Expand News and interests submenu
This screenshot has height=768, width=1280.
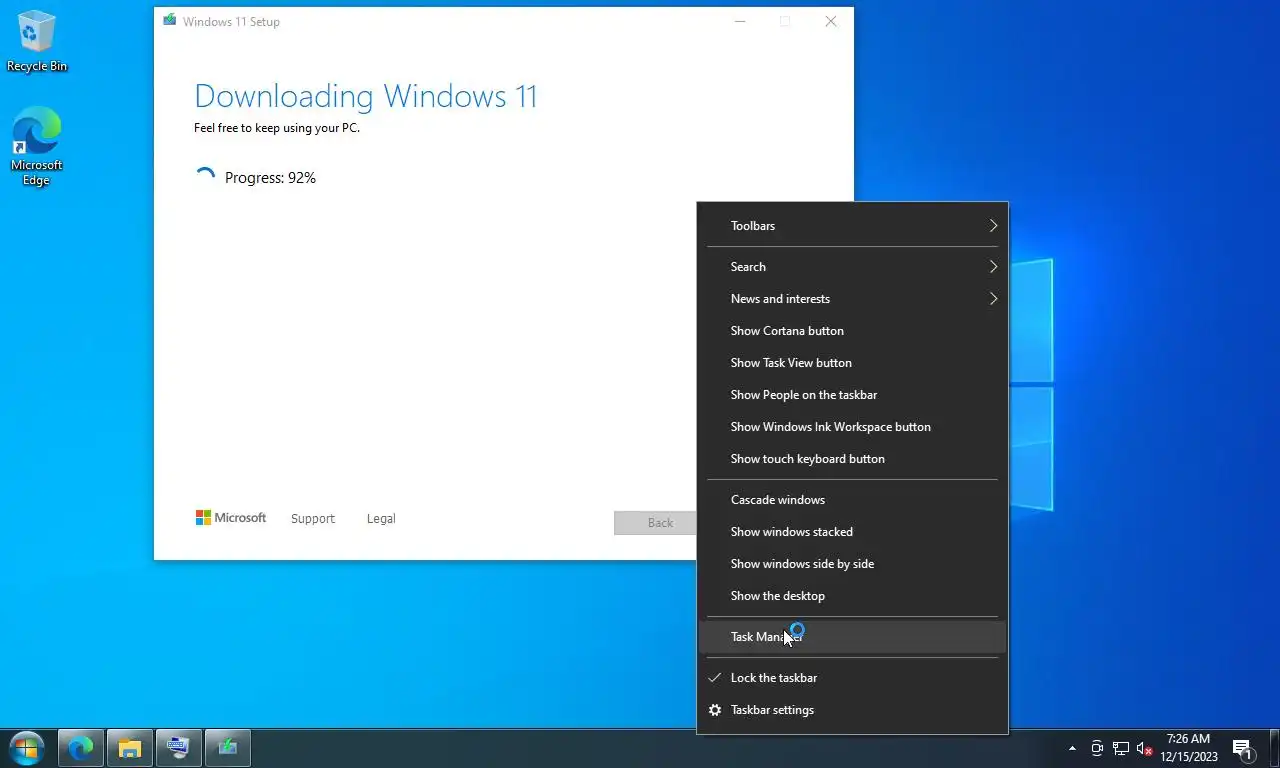point(852,299)
